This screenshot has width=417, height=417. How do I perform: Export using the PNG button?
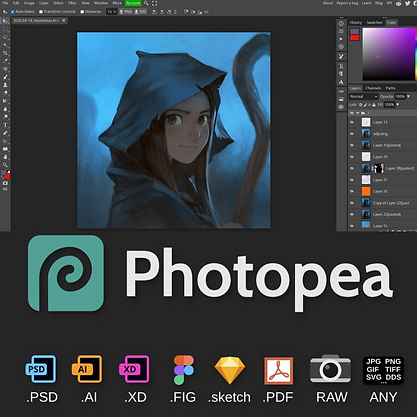pos(126,12)
